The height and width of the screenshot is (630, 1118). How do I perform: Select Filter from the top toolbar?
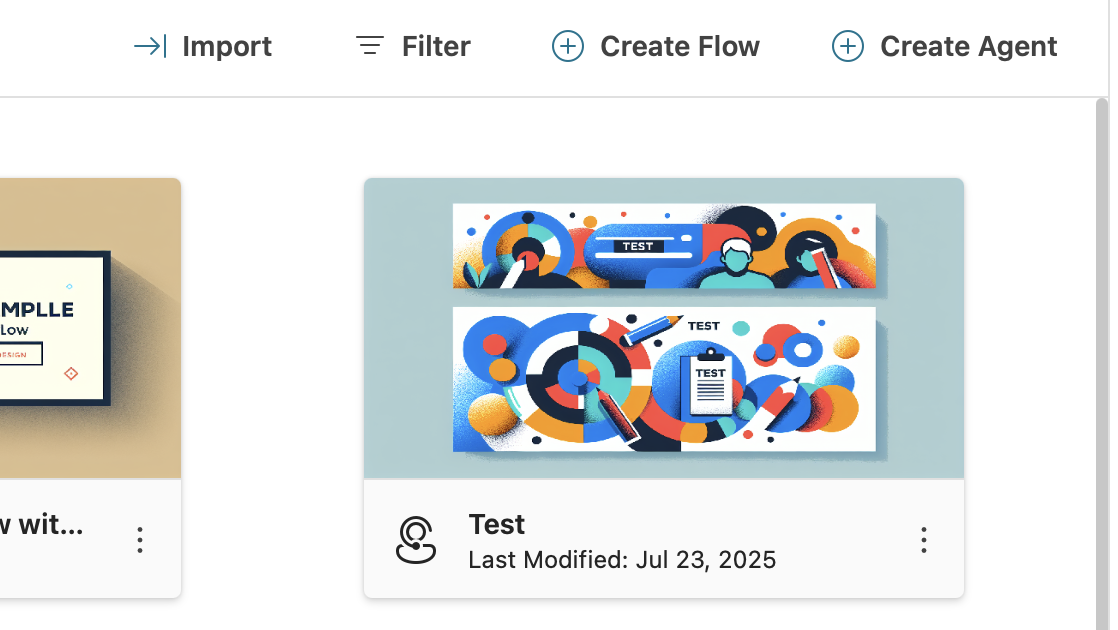(436, 45)
